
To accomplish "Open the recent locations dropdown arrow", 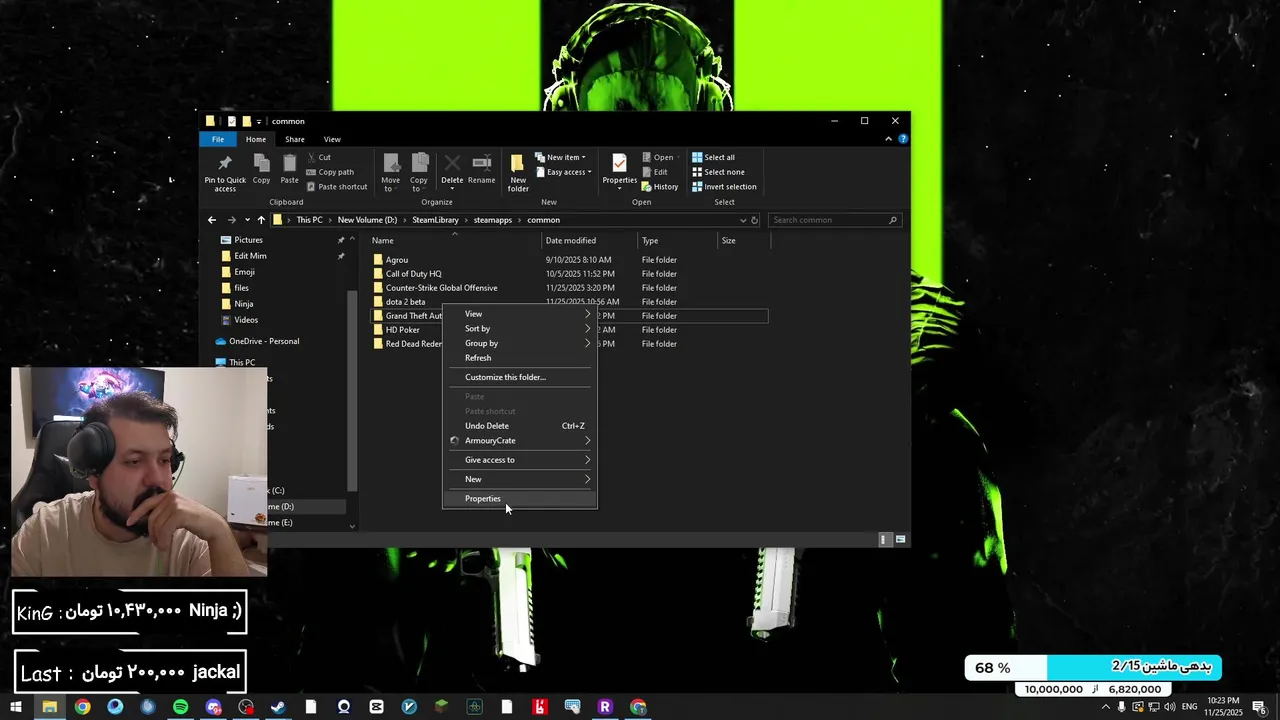I will pos(246,220).
